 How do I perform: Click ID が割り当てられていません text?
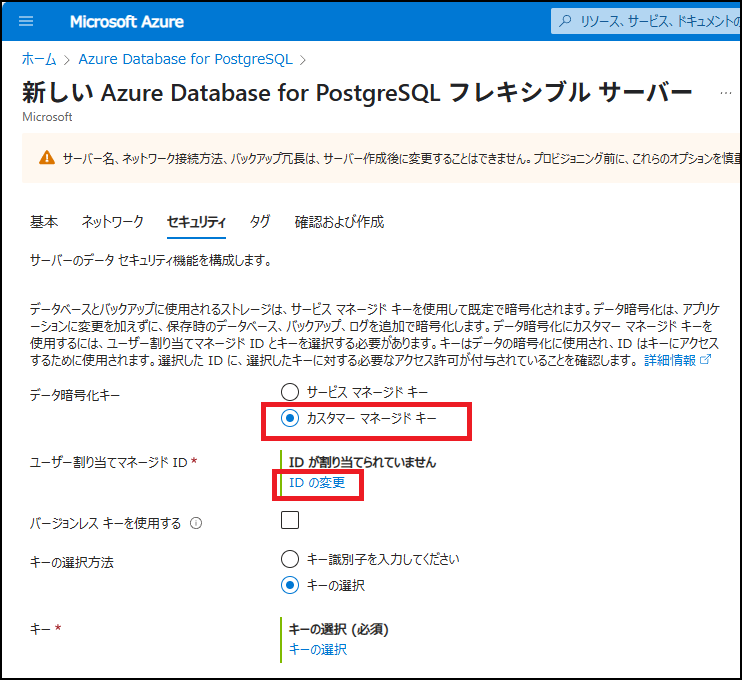(x=362, y=462)
